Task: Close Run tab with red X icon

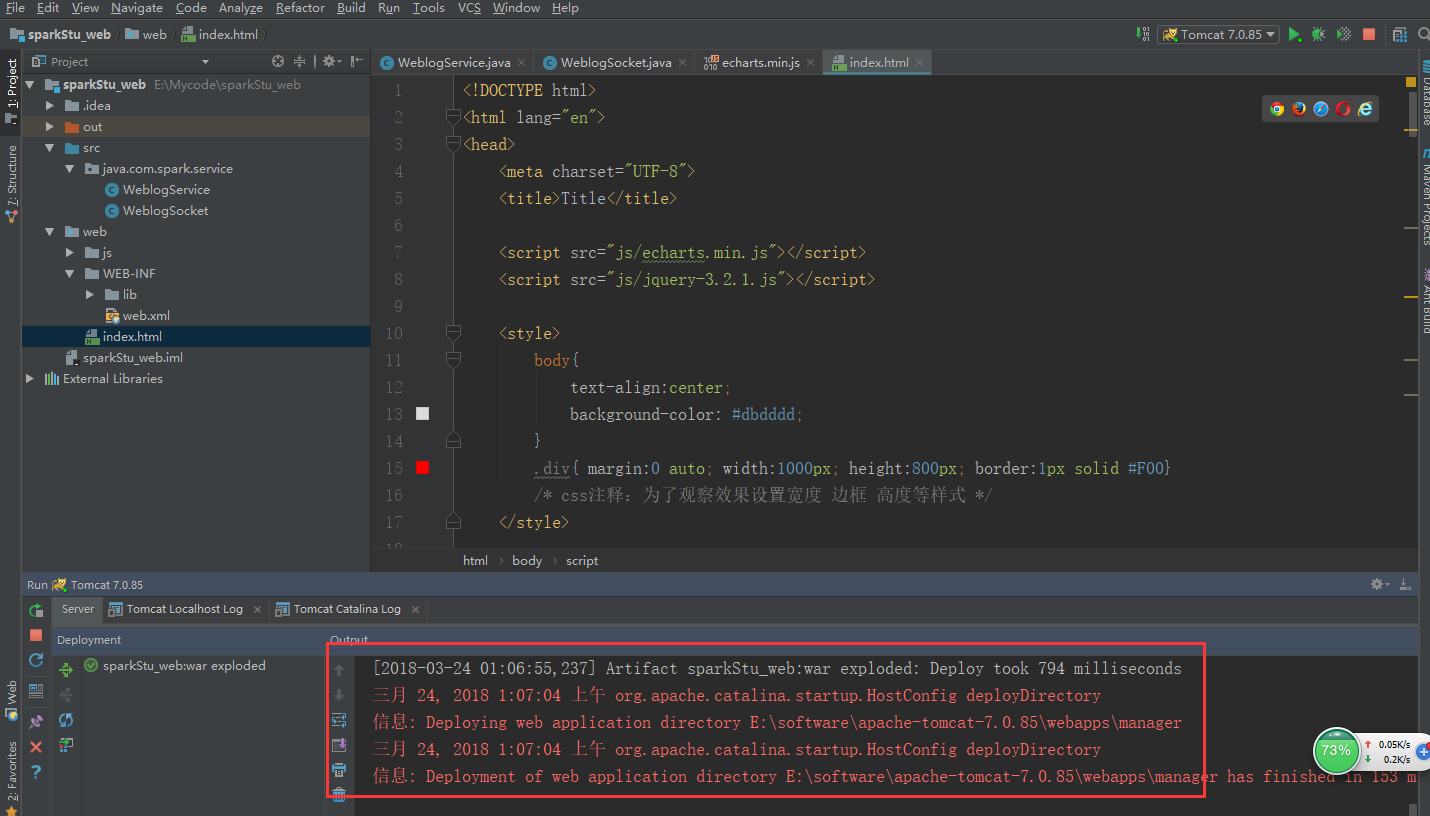Action: (x=36, y=747)
